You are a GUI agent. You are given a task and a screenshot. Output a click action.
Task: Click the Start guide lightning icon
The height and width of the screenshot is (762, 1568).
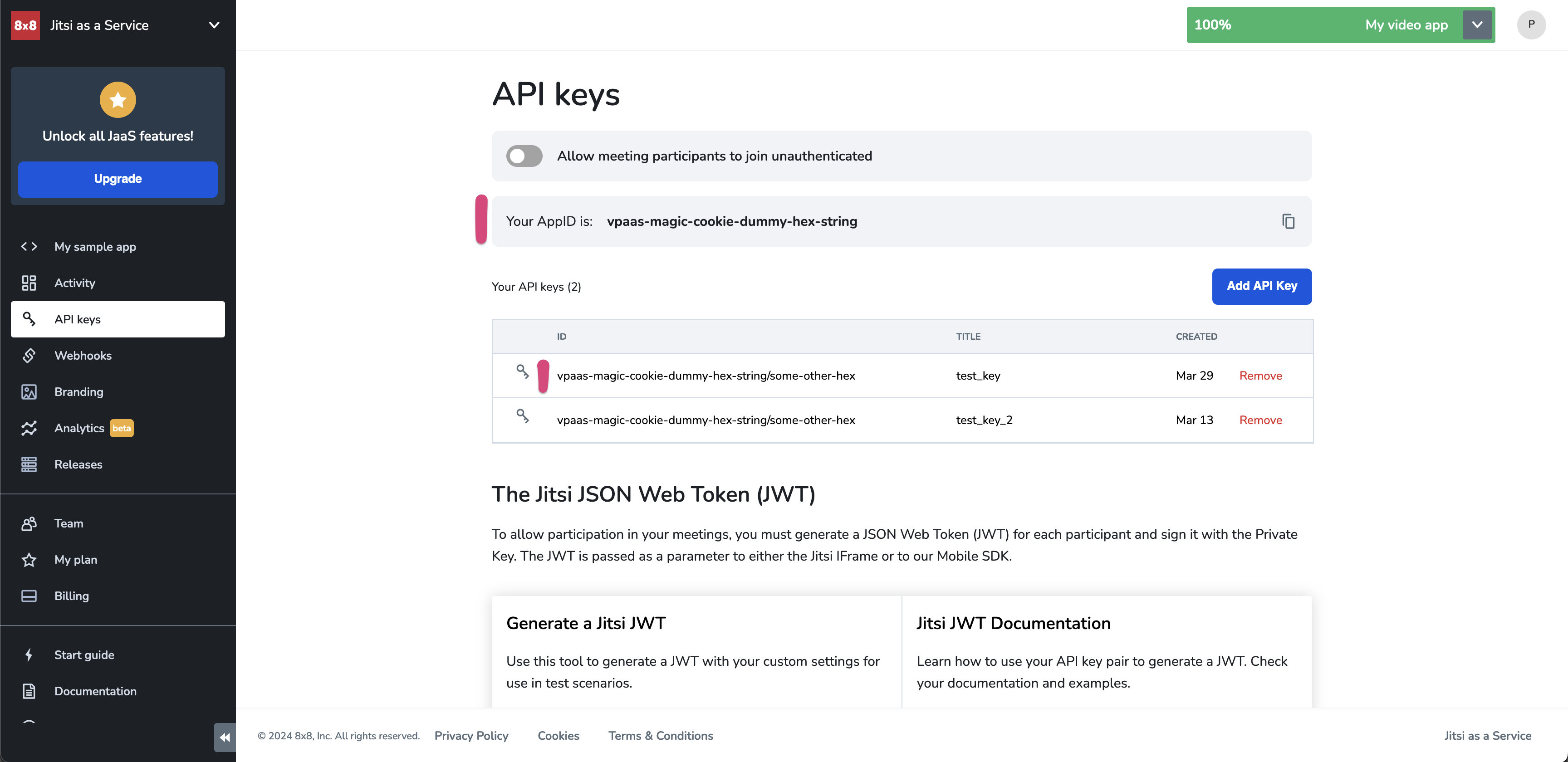point(29,655)
